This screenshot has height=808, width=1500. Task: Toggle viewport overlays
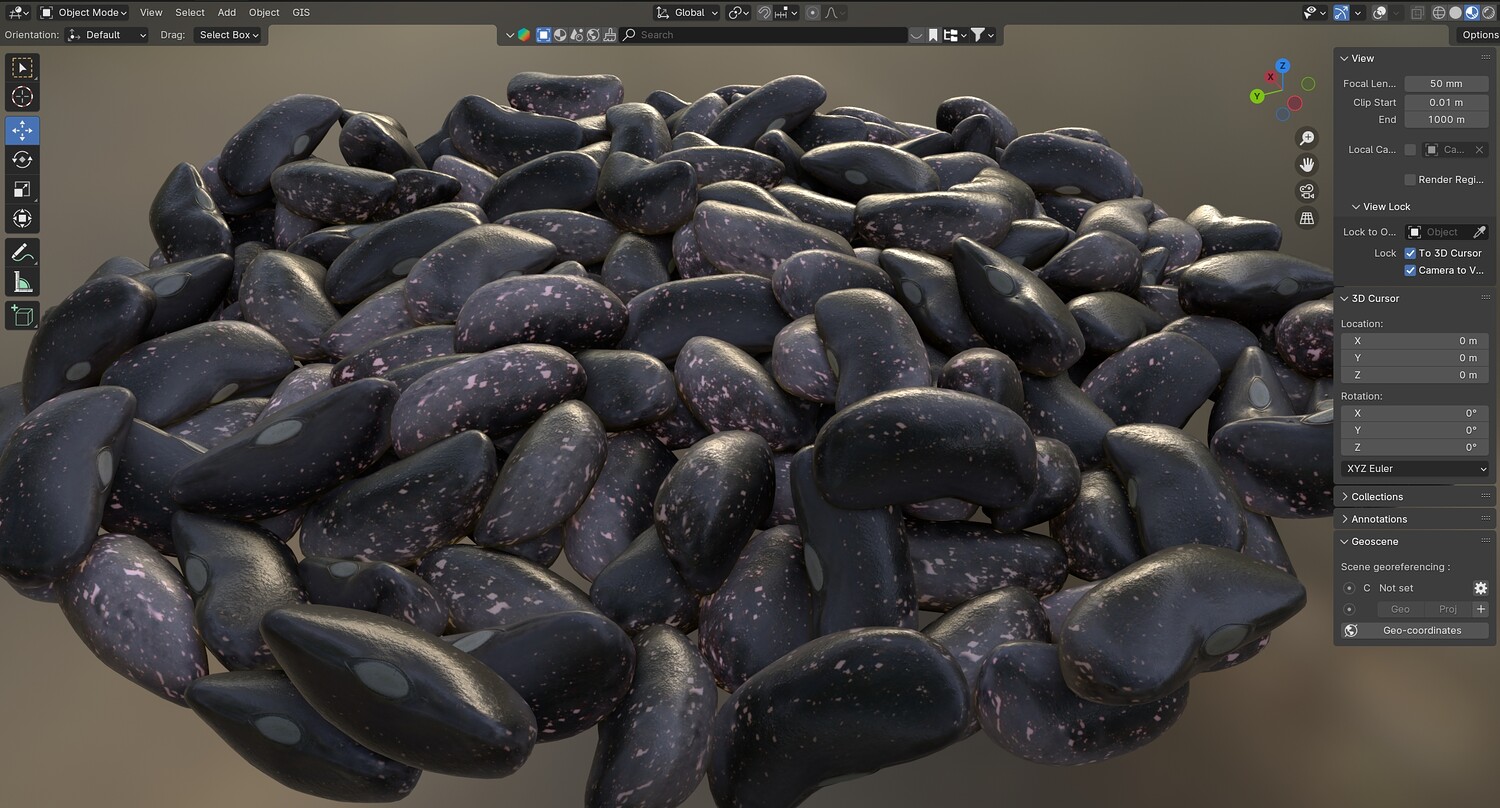point(1379,13)
